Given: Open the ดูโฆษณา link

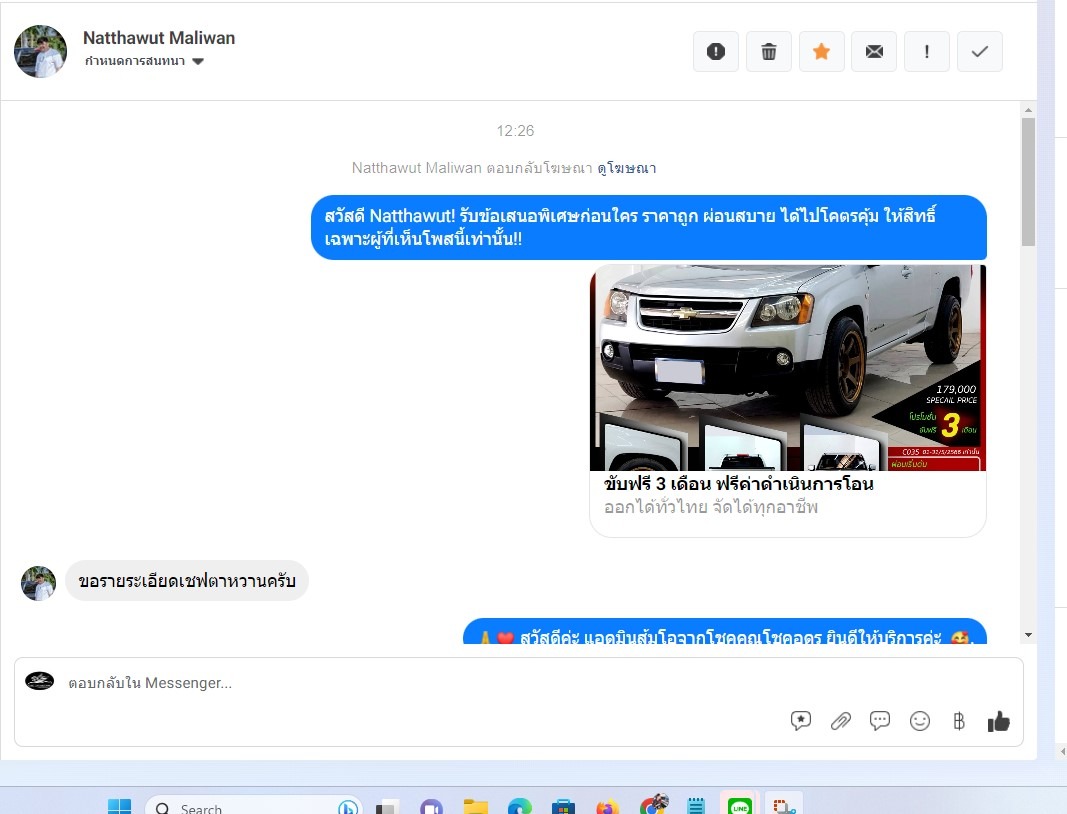Looking at the screenshot, I should (627, 168).
